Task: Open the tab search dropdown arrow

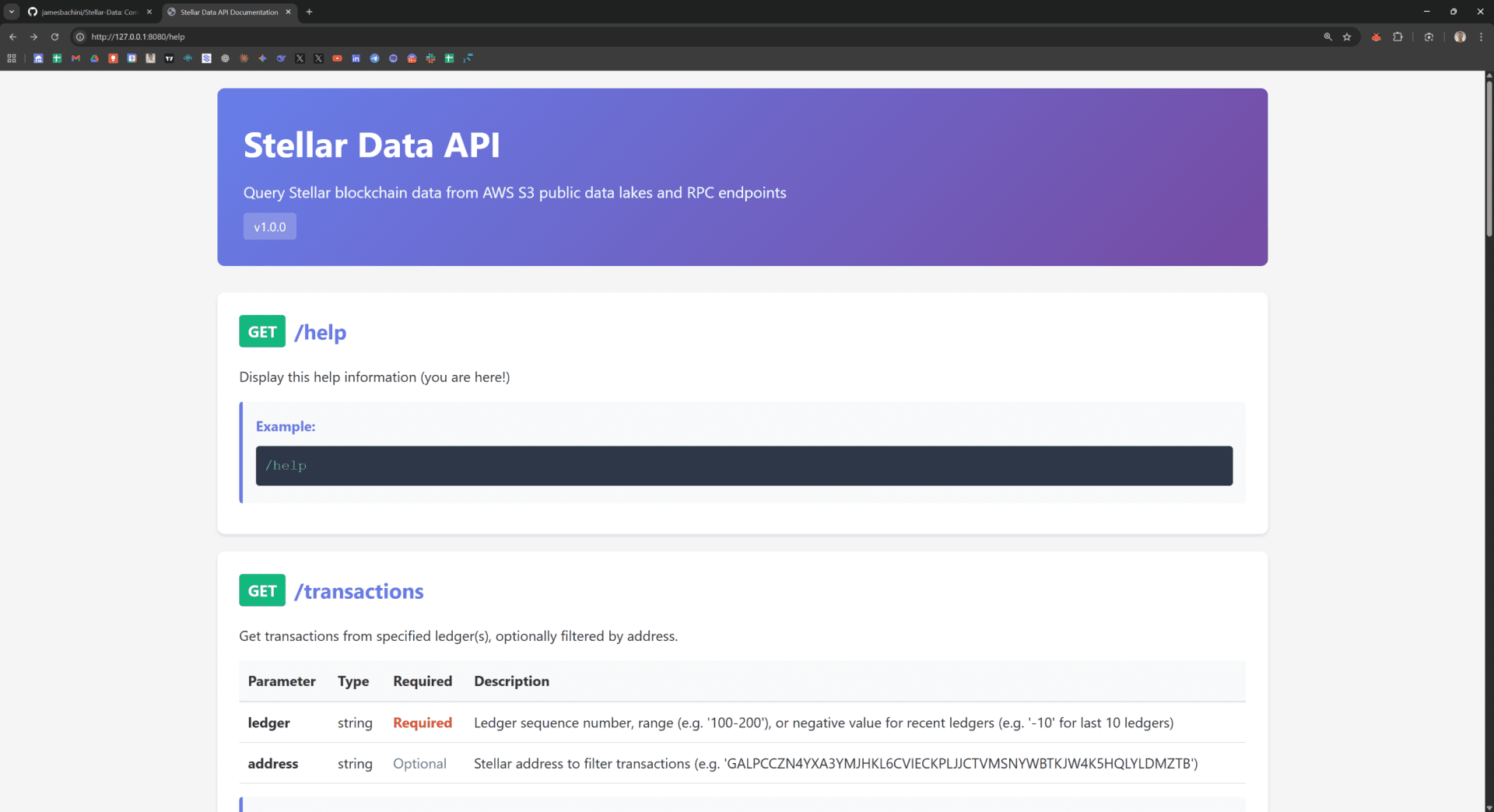Action: coord(12,12)
